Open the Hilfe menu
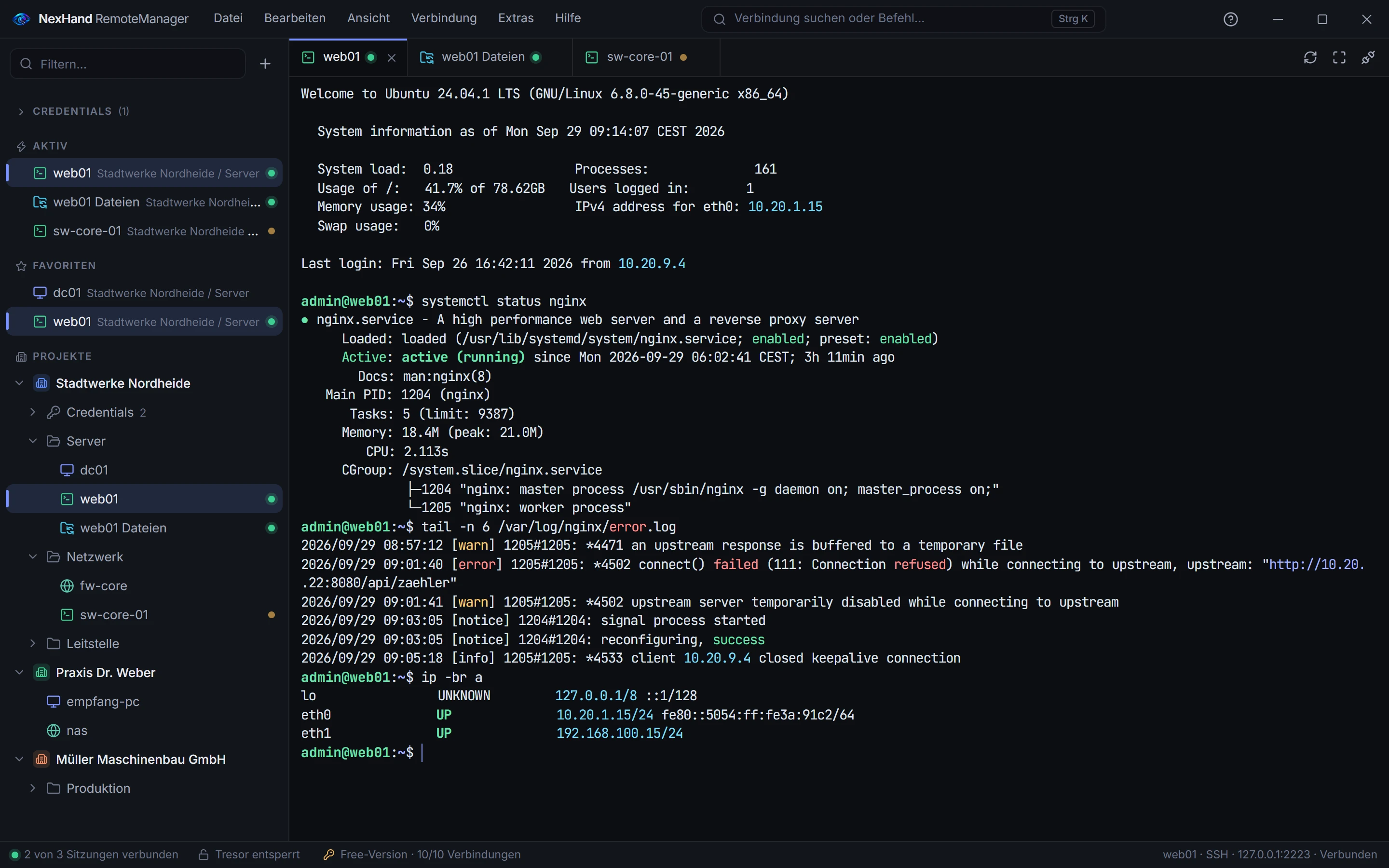This screenshot has height=868, width=1389. pyautogui.click(x=568, y=18)
